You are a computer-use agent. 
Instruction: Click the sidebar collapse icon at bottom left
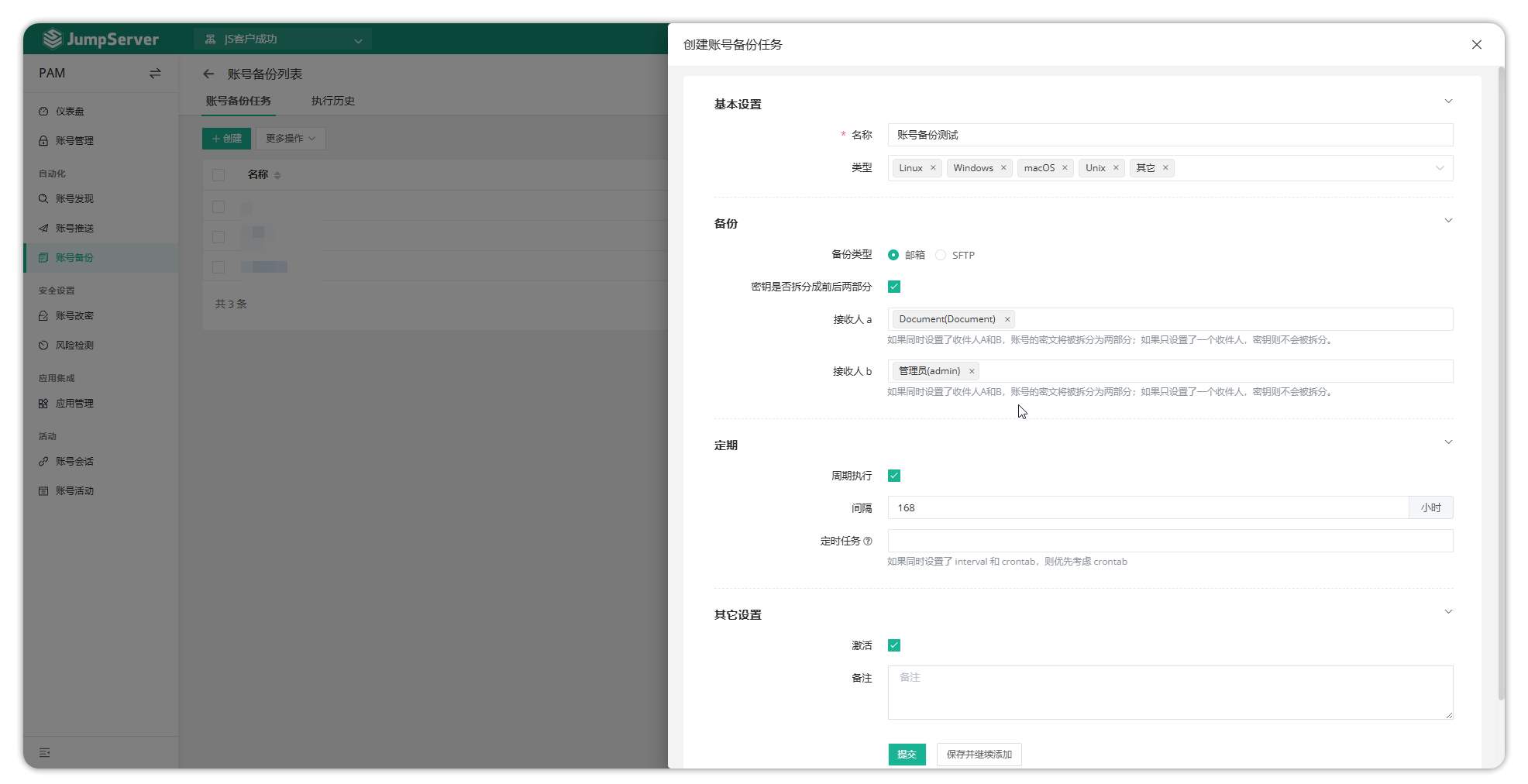pyautogui.click(x=45, y=752)
